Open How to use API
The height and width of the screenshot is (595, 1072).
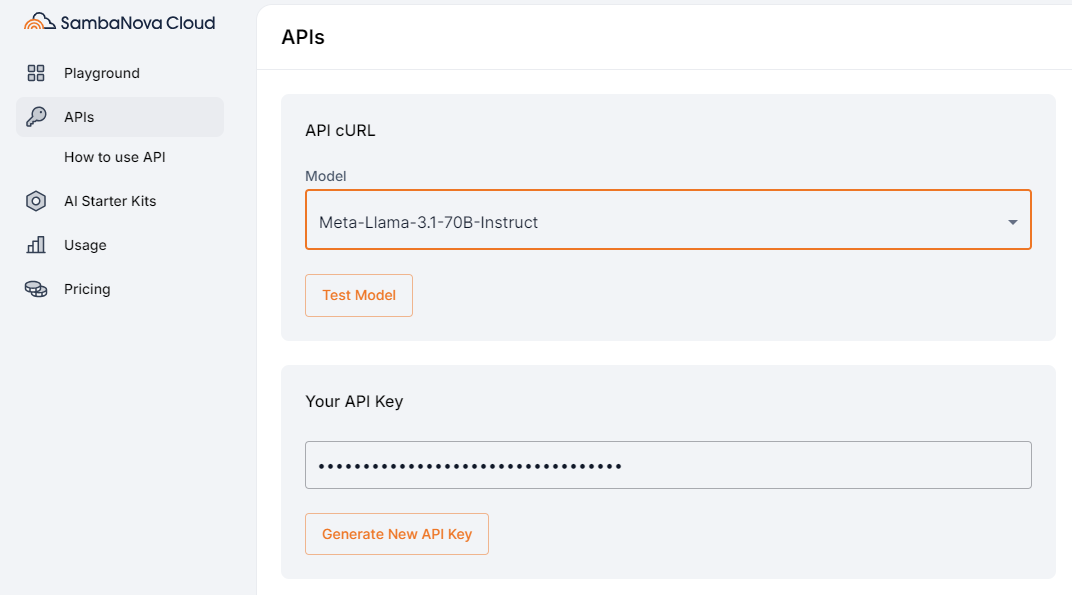pyautogui.click(x=115, y=157)
